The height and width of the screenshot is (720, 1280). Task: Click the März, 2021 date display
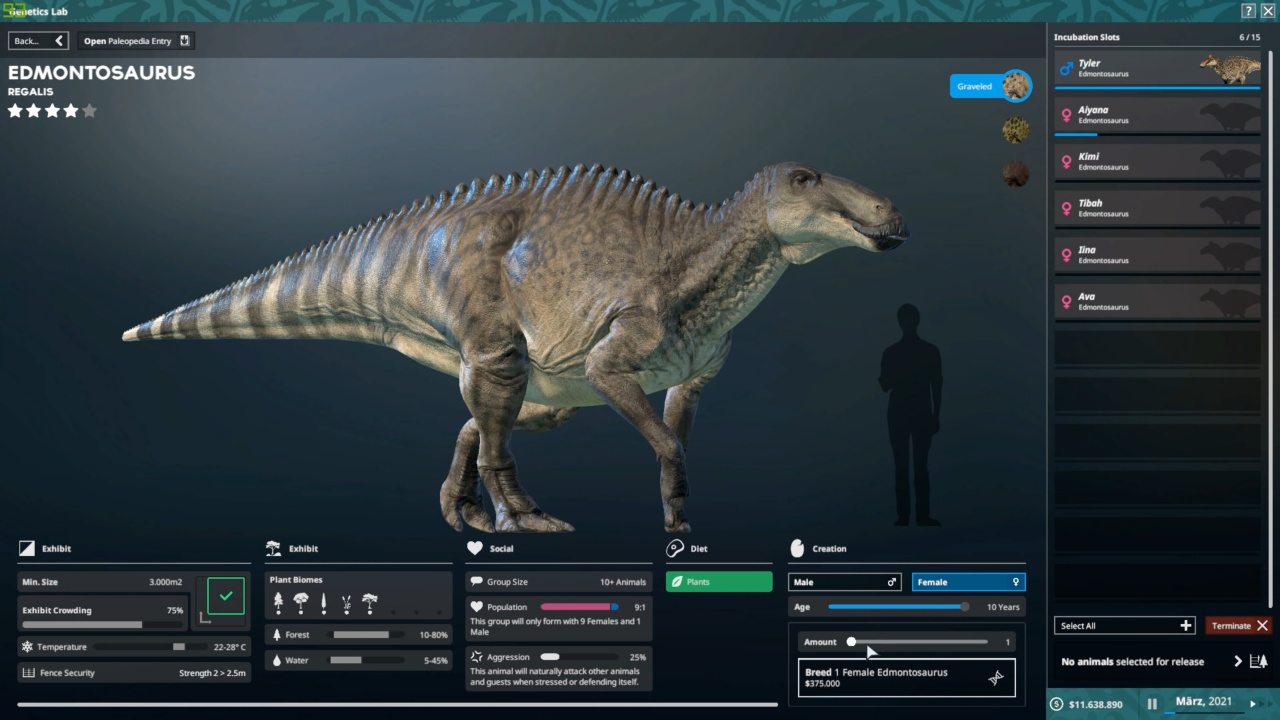point(1204,702)
